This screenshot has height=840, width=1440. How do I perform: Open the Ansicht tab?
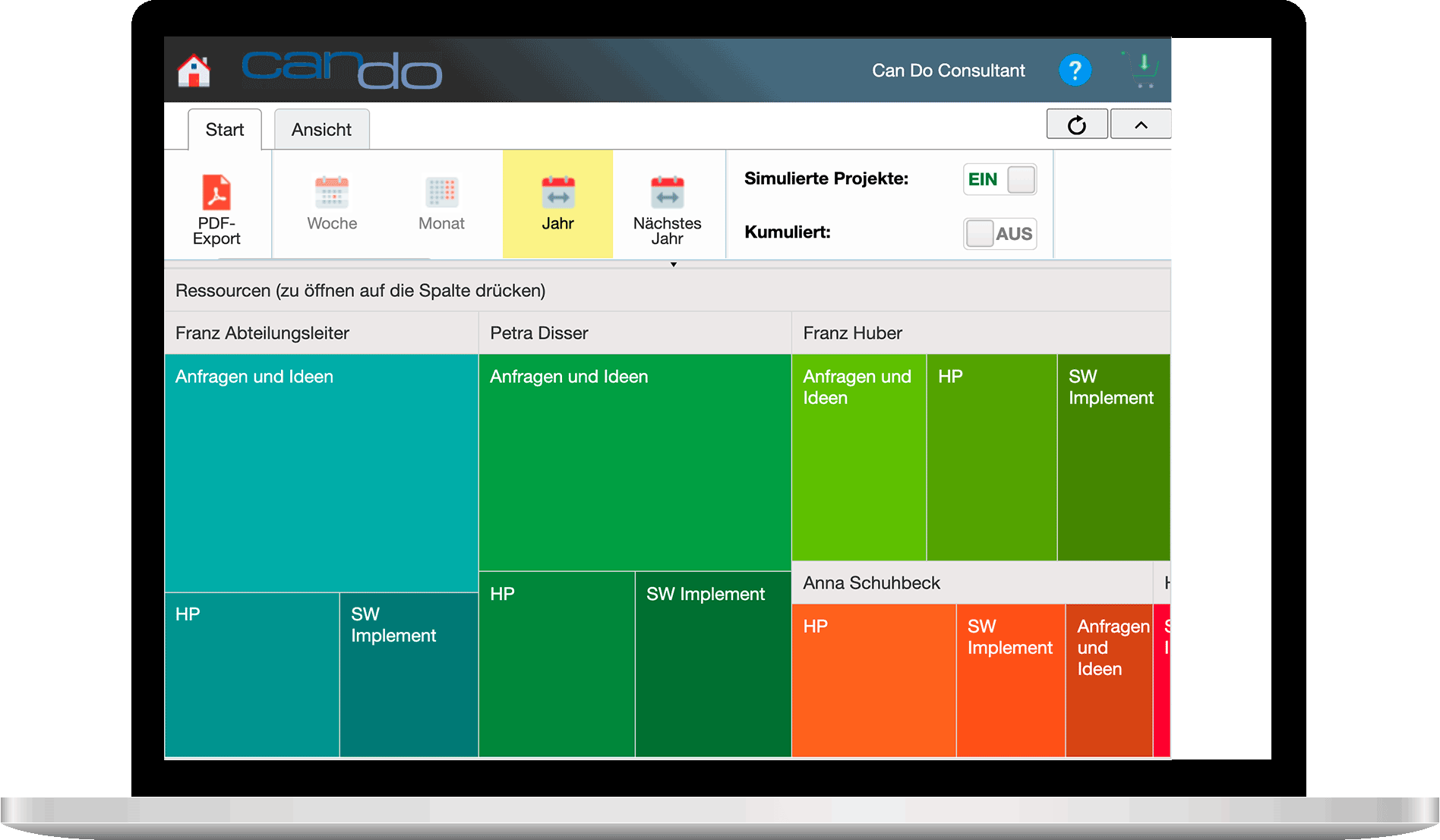(321, 130)
